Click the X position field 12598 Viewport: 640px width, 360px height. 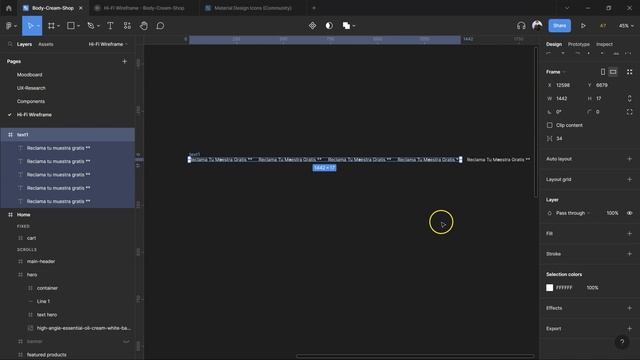click(x=563, y=85)
